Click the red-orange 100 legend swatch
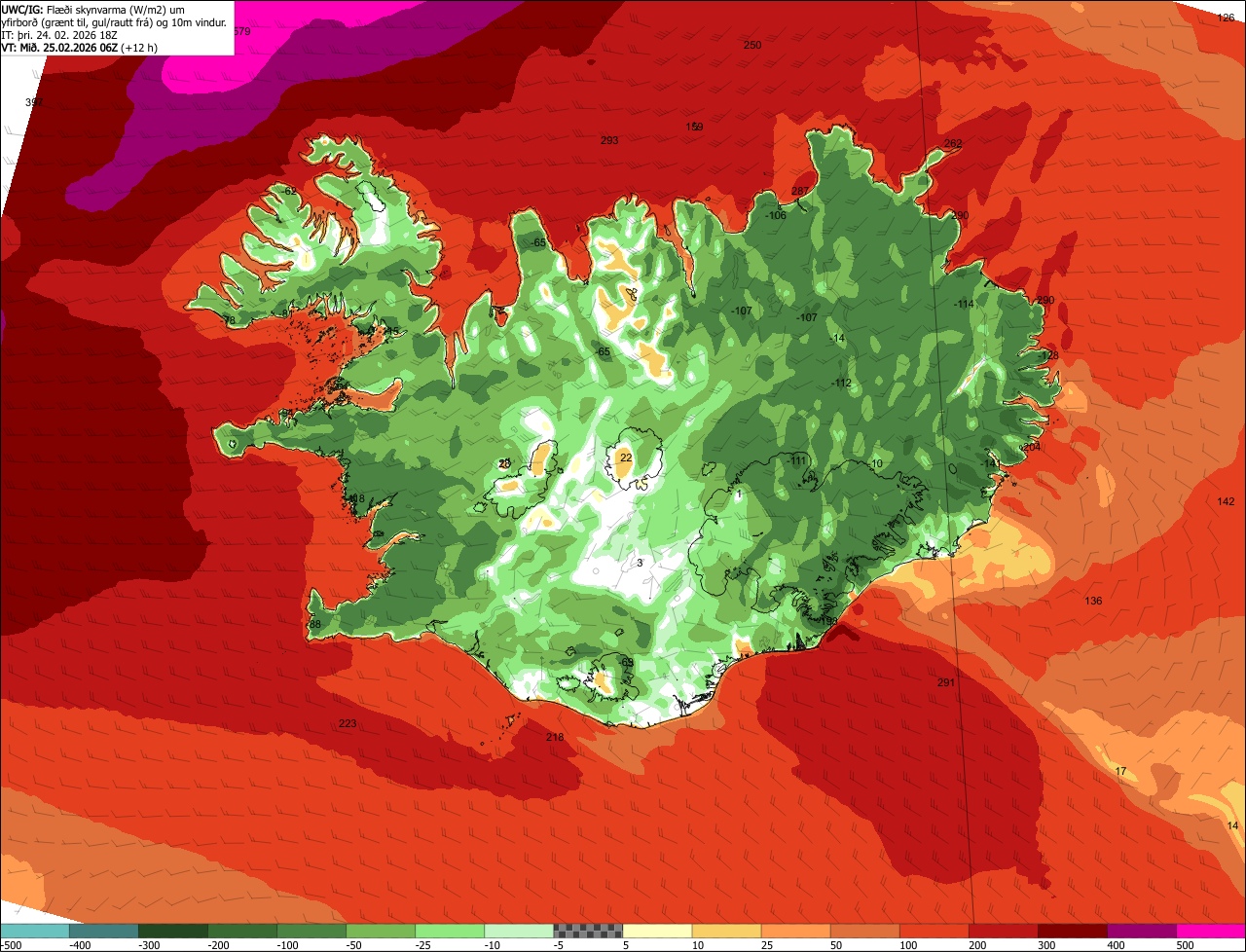This screenshot has width=1246, height=952. tap(934, 931)
